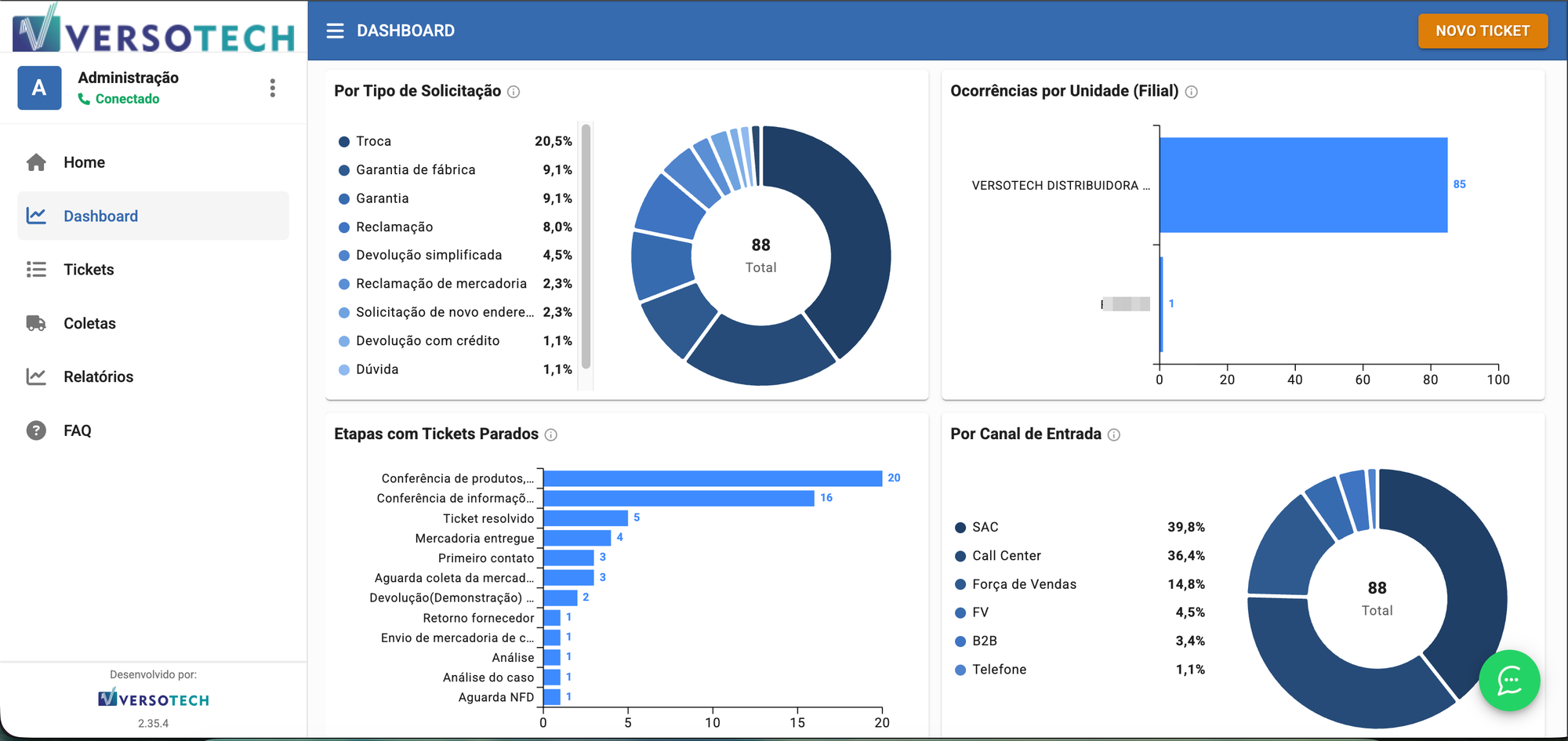Click the Conferência de informação bar with 16
This screenshot has width=1568, height=741.
coord(679,498)
